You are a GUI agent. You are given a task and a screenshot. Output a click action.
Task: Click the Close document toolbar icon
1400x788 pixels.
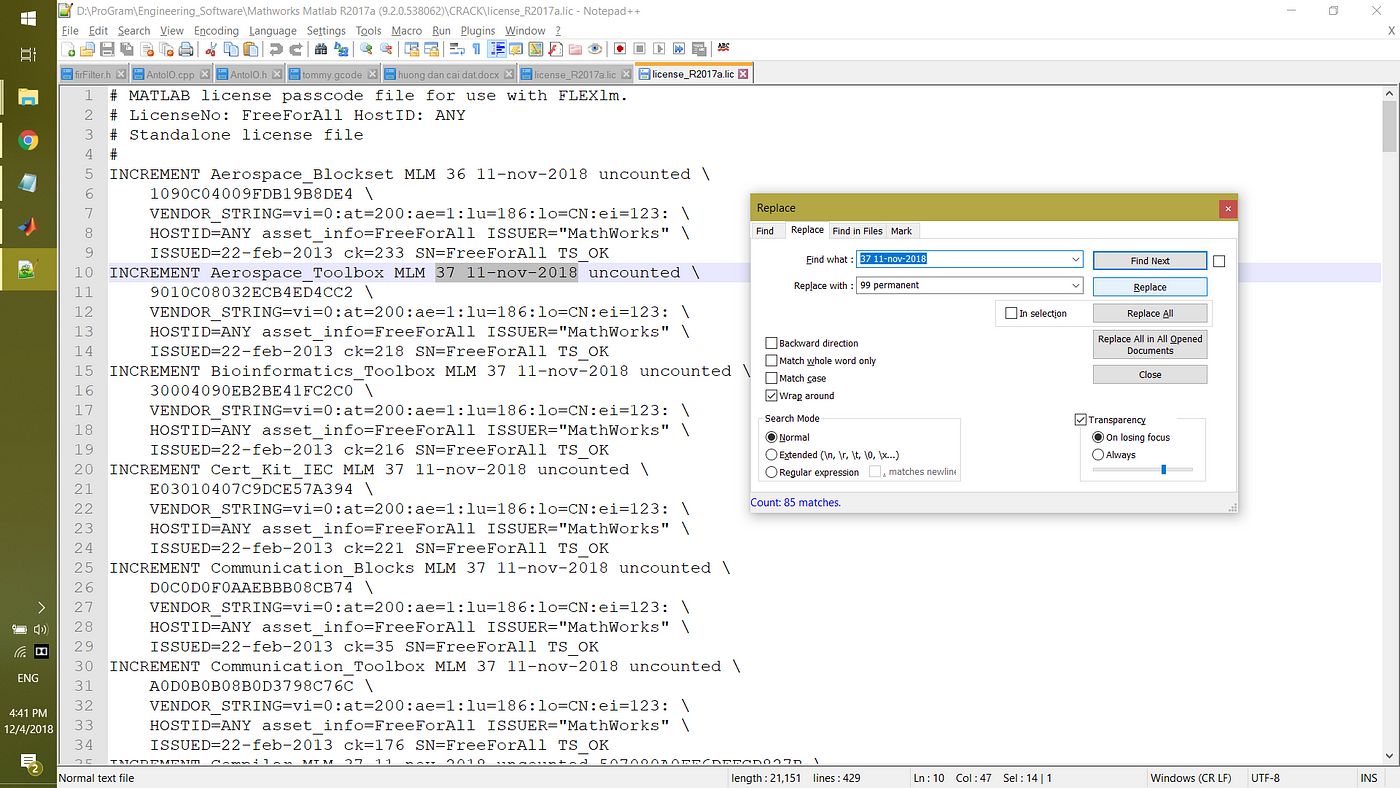[x=147, y=48]
